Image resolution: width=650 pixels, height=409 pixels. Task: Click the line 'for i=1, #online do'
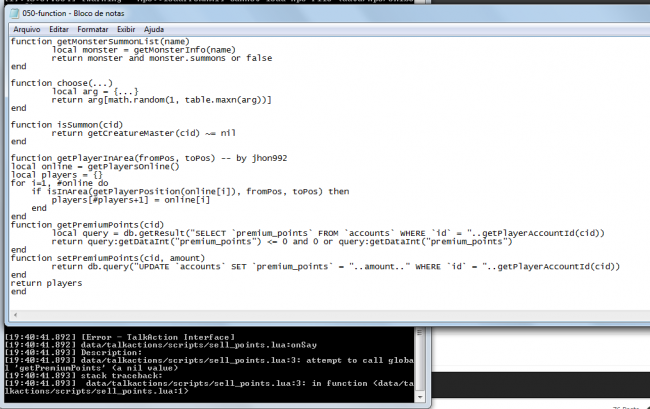coord(60,183)
